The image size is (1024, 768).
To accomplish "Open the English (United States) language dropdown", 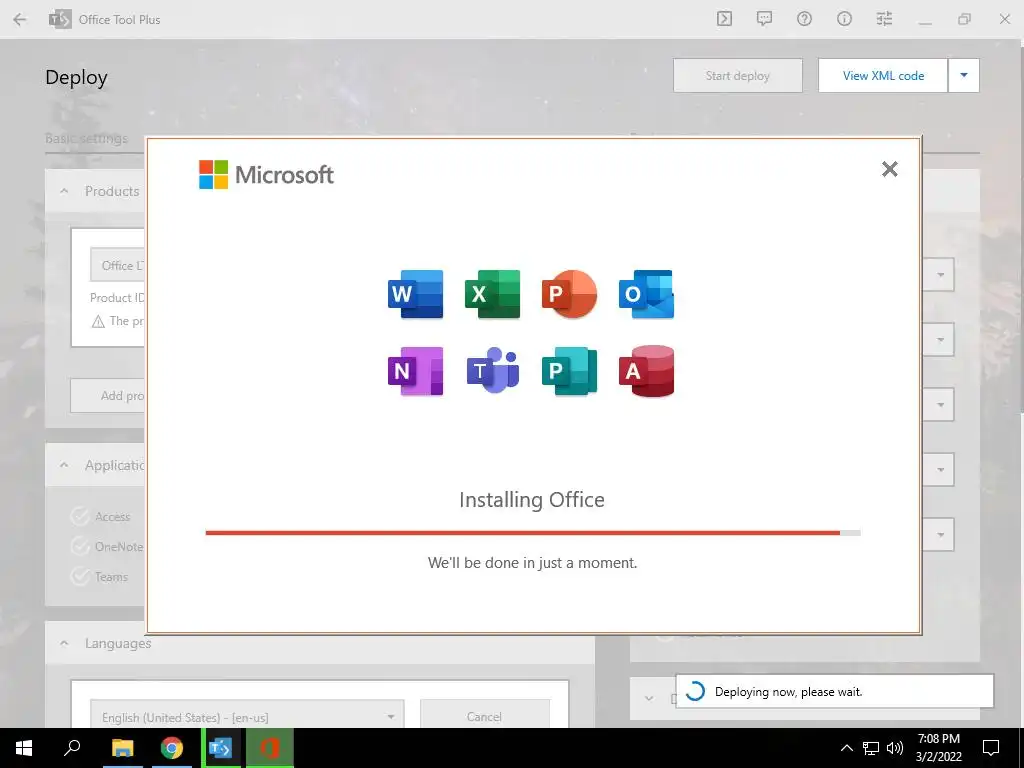I will (x=247, y=716).
